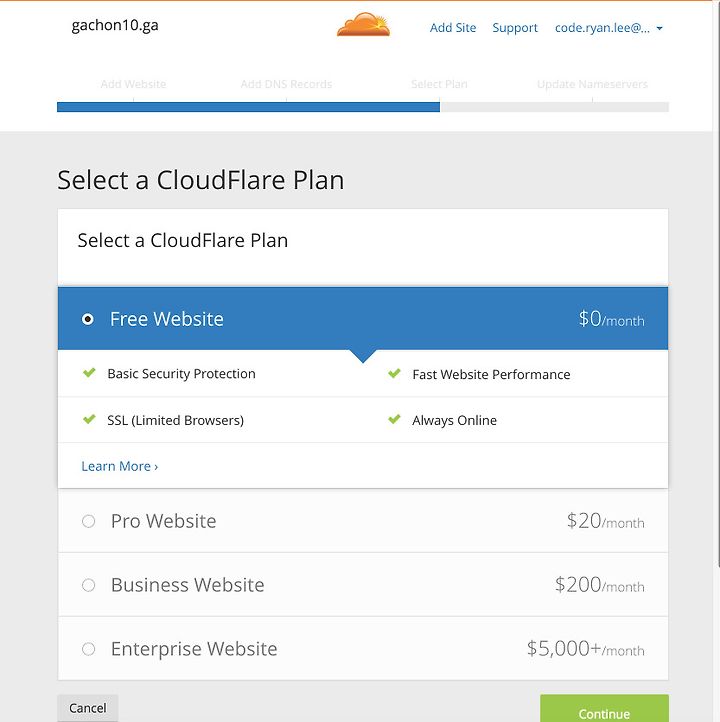720x722 pixels.
Task: Select the Business Website radio option
Action: 88,585
